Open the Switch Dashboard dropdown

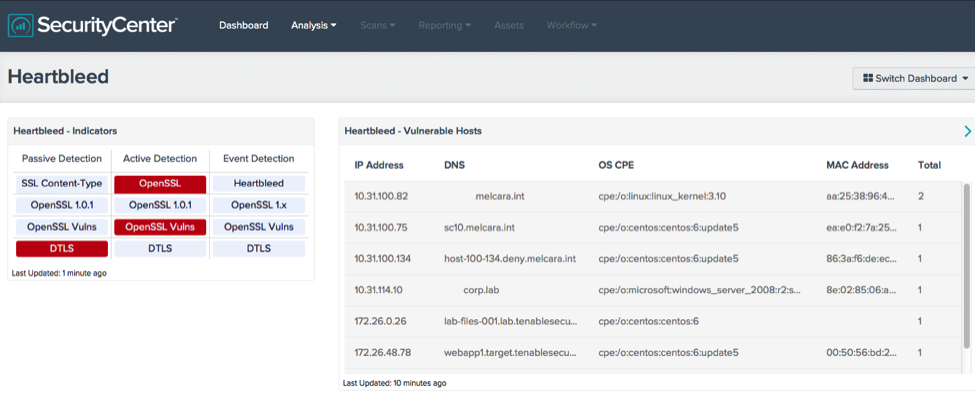pos(915,78)
